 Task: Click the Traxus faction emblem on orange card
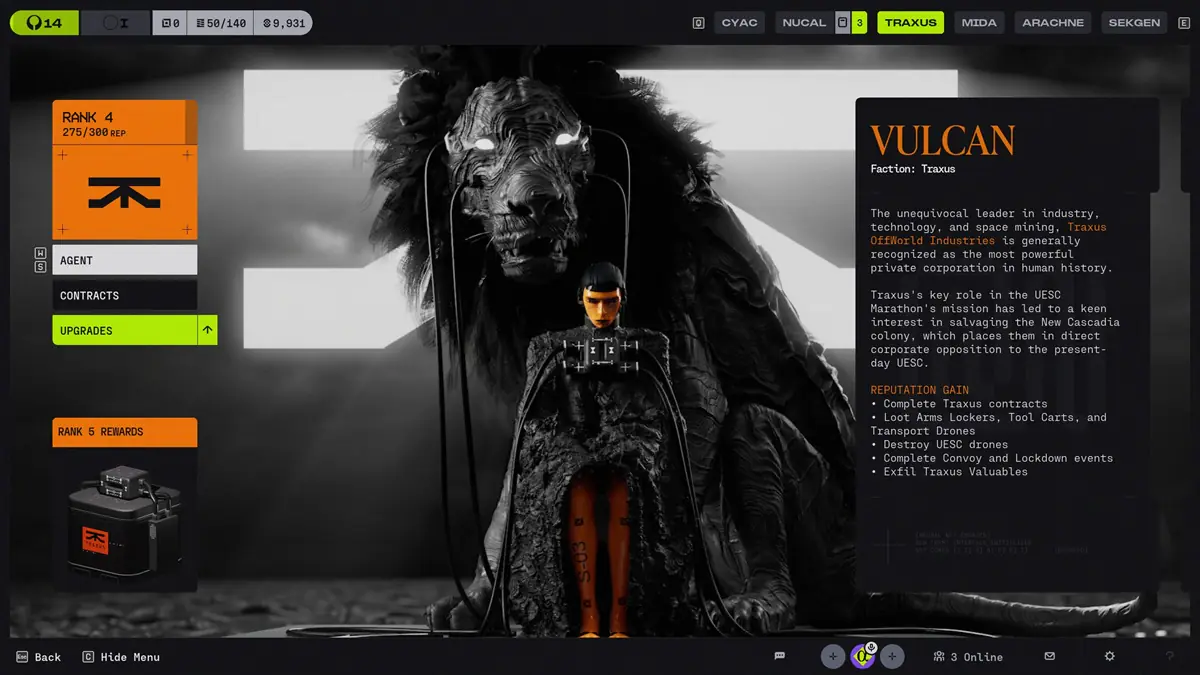click(124, 192)
